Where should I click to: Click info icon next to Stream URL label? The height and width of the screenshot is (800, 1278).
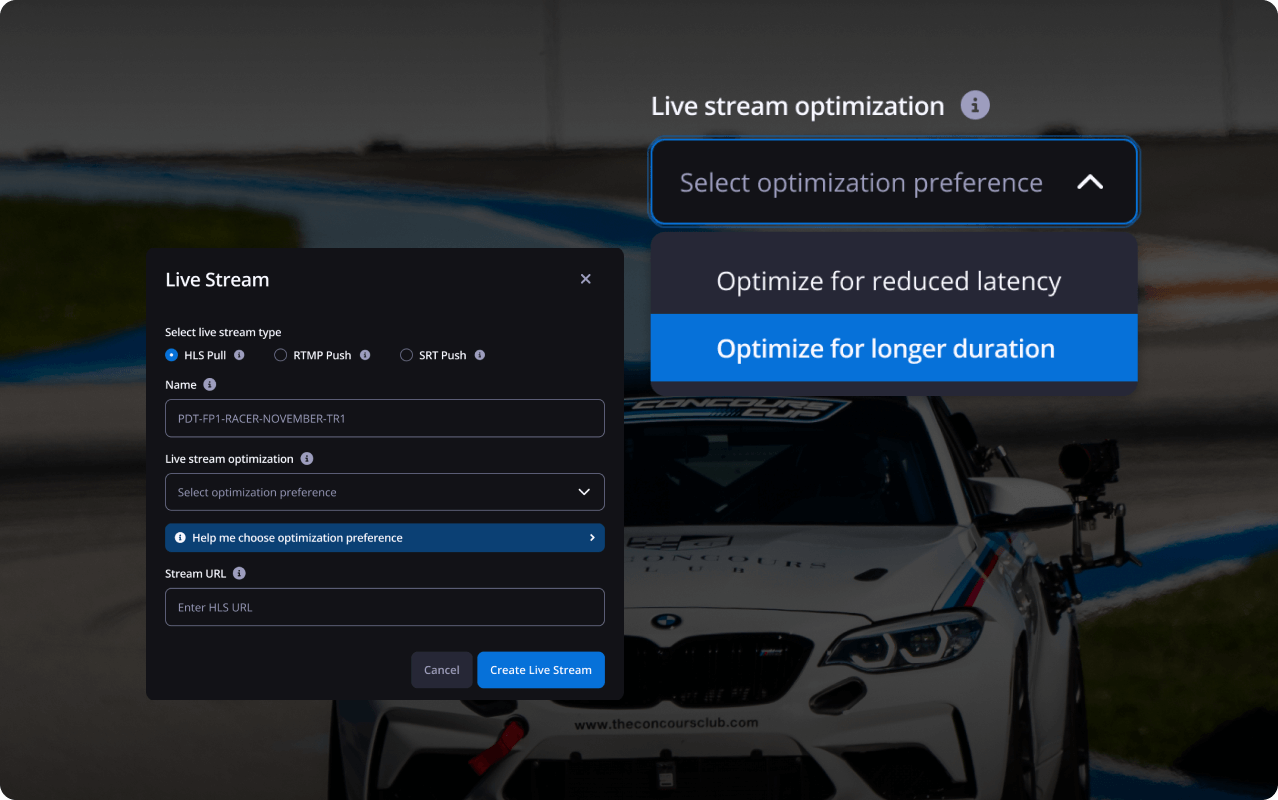(239, 574)
